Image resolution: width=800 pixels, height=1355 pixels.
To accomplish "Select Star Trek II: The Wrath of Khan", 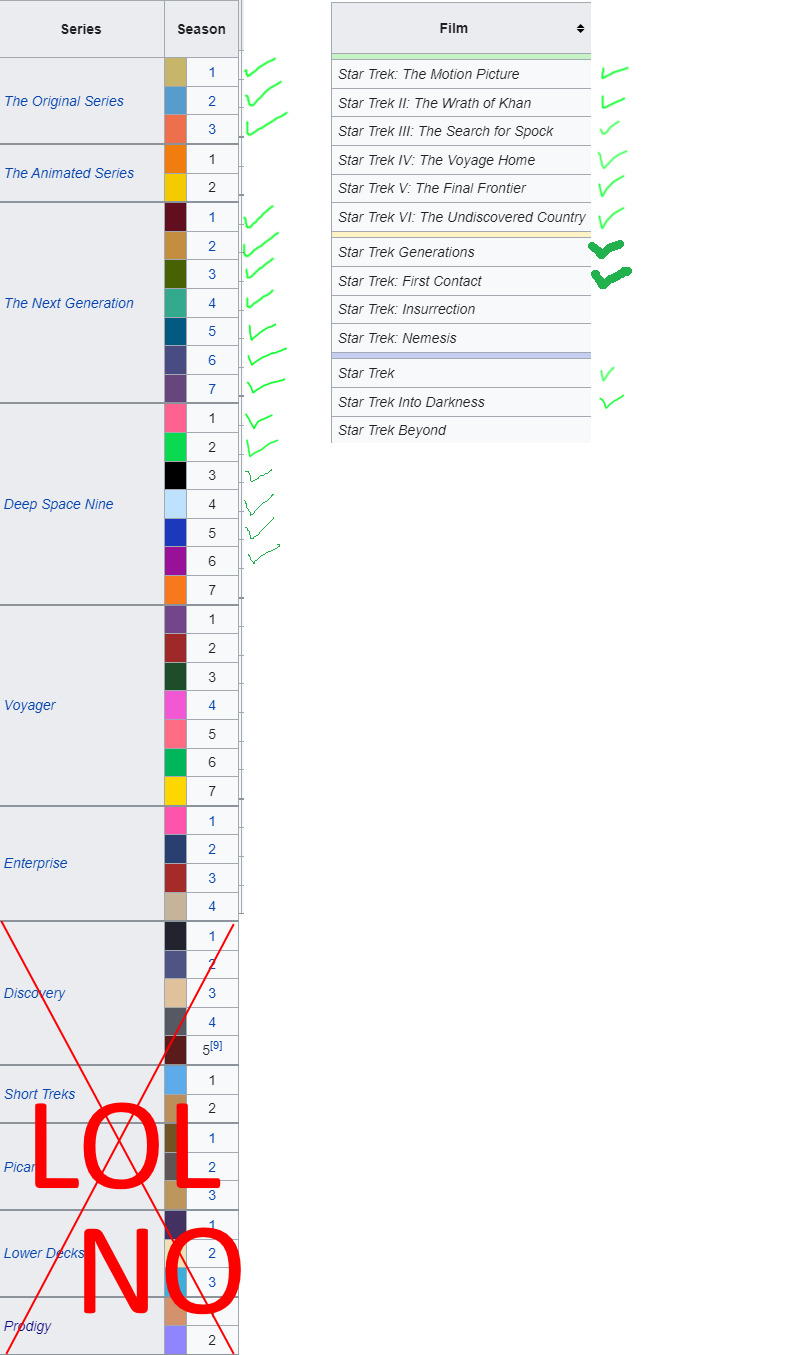I will coord(461,103).
